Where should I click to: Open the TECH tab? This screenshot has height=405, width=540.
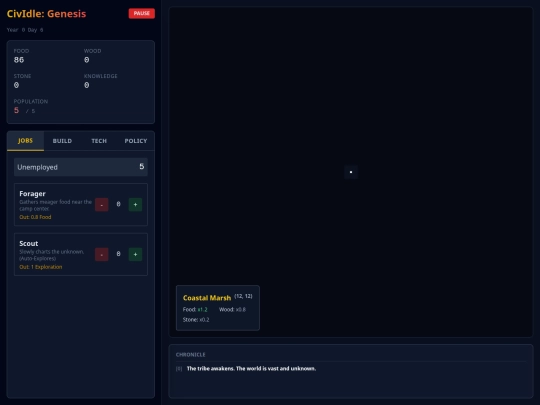99,141
